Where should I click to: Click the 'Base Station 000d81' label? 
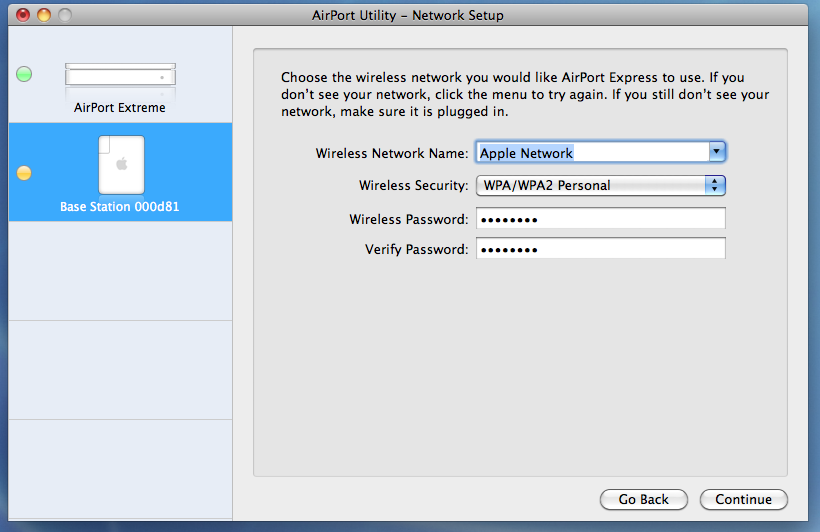119,207
